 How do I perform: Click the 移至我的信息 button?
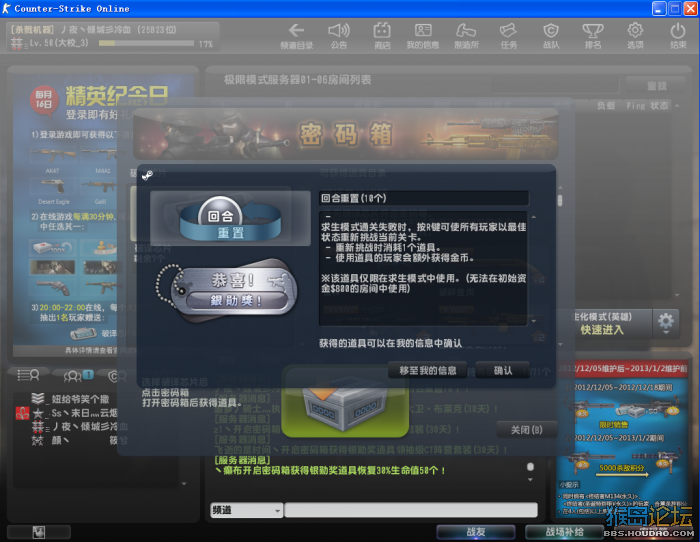427,370
